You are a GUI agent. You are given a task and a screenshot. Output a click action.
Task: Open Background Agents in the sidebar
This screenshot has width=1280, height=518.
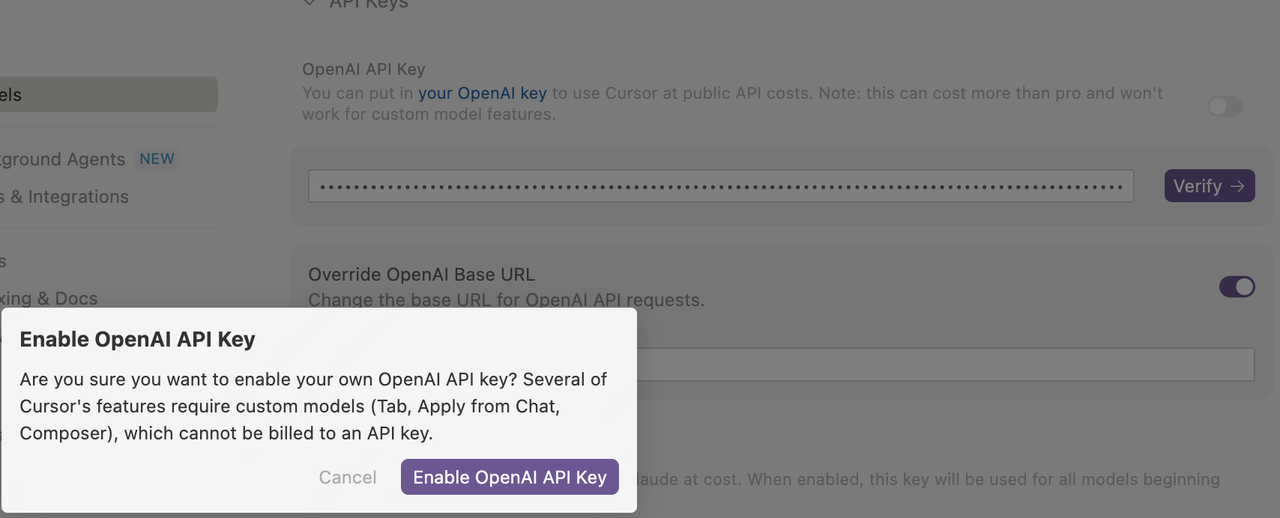point(62,159)
